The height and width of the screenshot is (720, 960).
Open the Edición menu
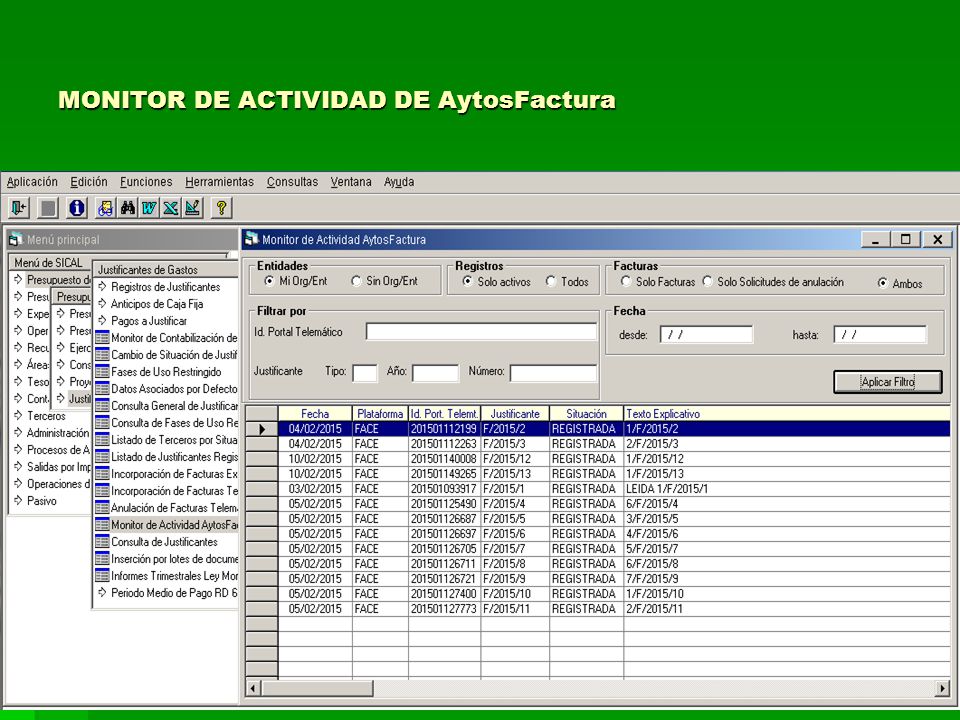(89, 182)
